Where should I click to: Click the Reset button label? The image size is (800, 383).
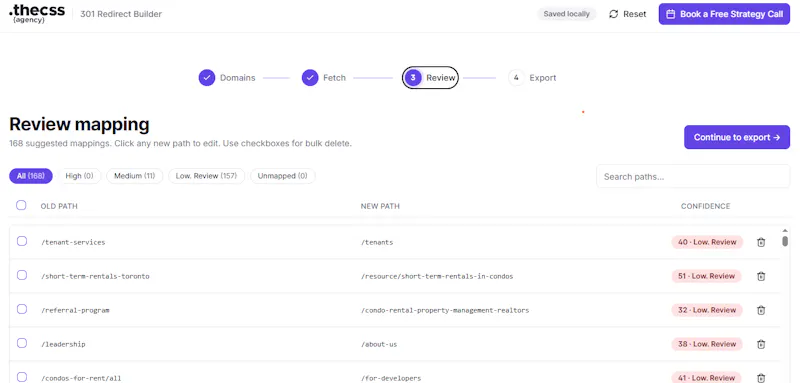(x=635, y=14)
